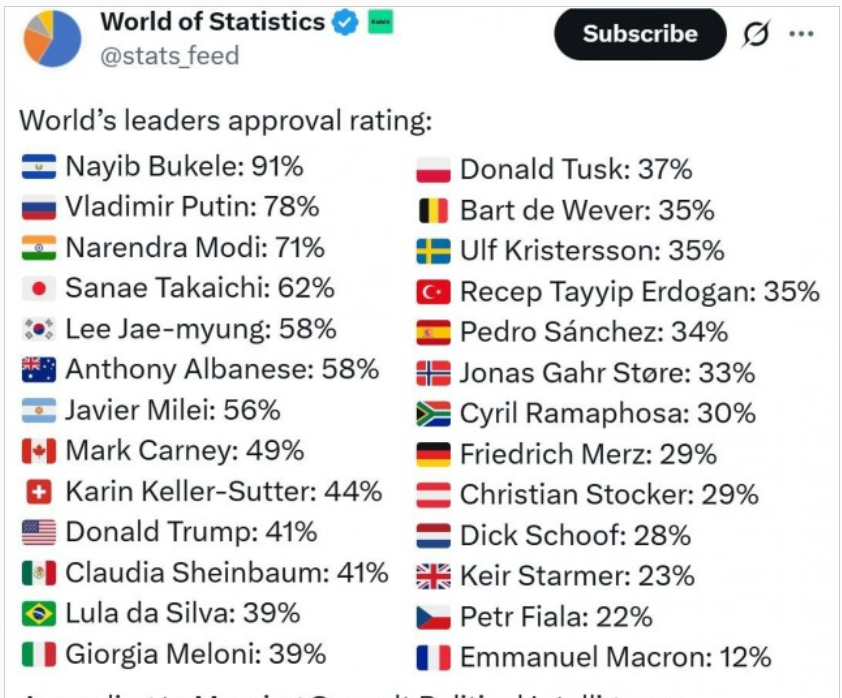Click the 'World's leaders approval rating' text
The width and height of the screenshot is (842, 698).
tap(226, 120)
